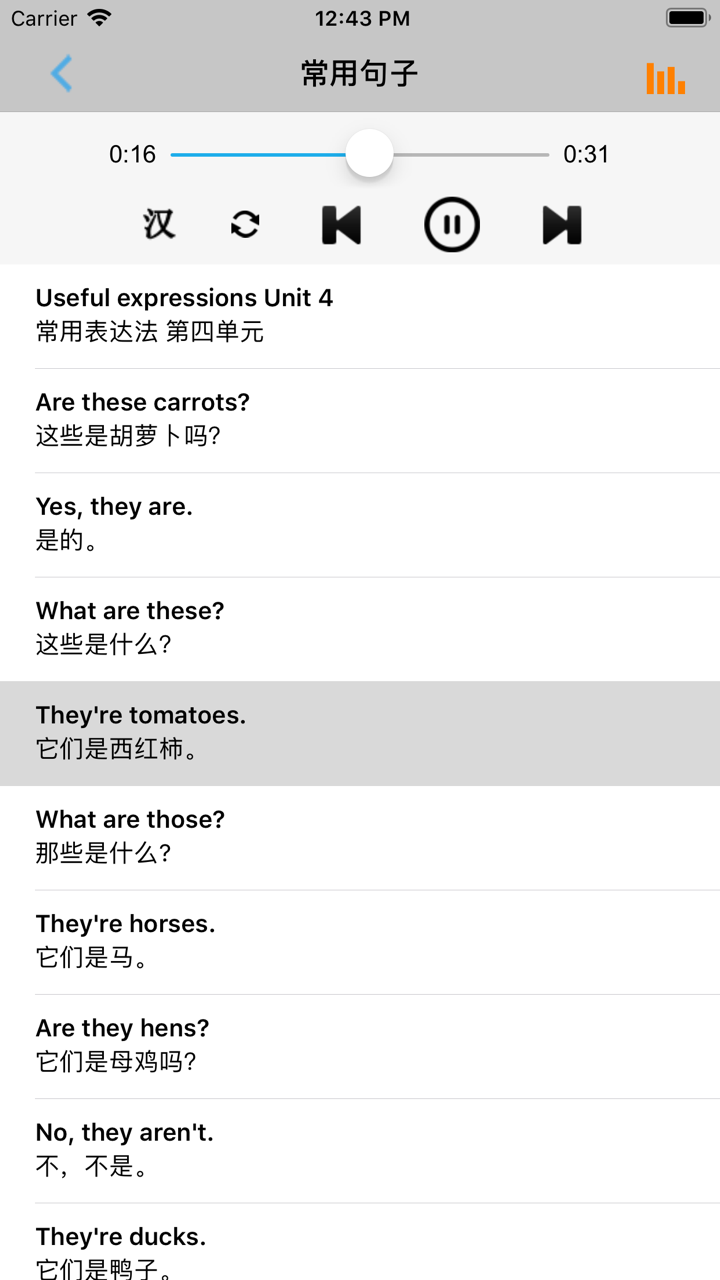Open the orange audio bars icon

665,78
